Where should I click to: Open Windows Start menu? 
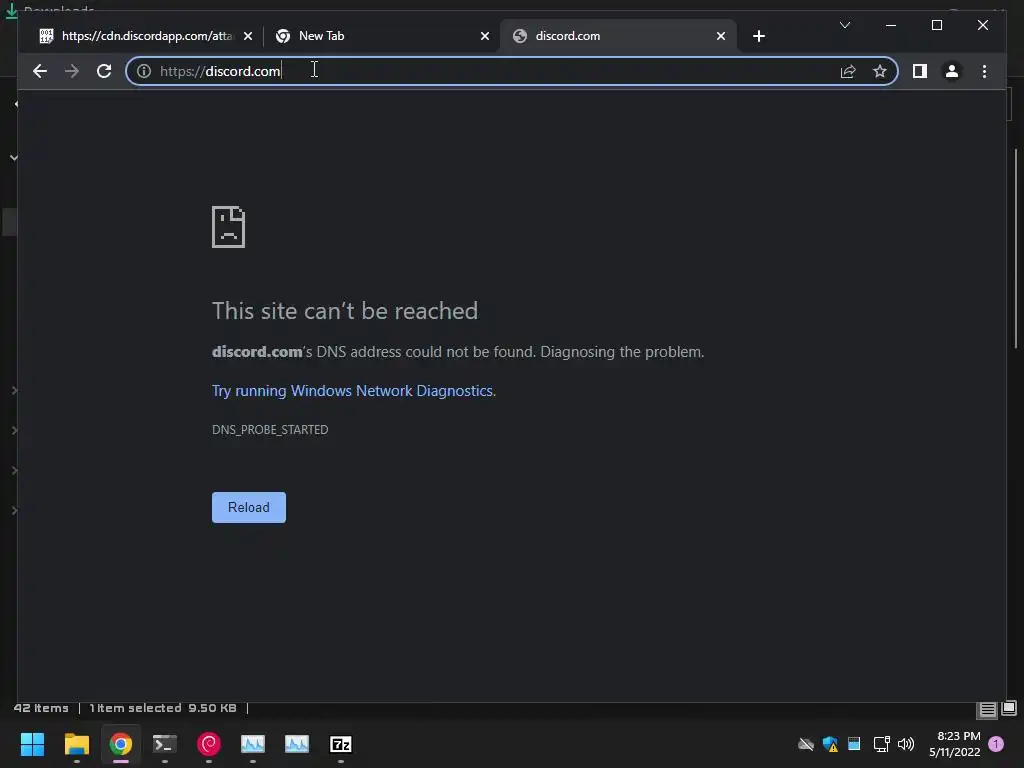pos(32,744)
